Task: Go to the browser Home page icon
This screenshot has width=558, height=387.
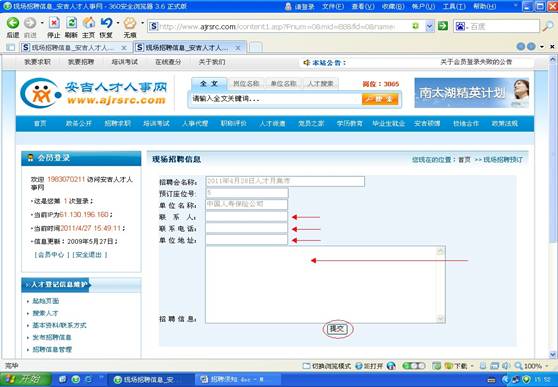Action: (88, 23)
